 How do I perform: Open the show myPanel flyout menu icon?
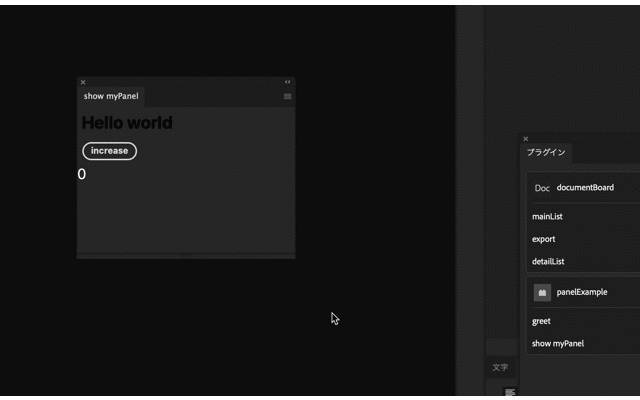point(287,97)
